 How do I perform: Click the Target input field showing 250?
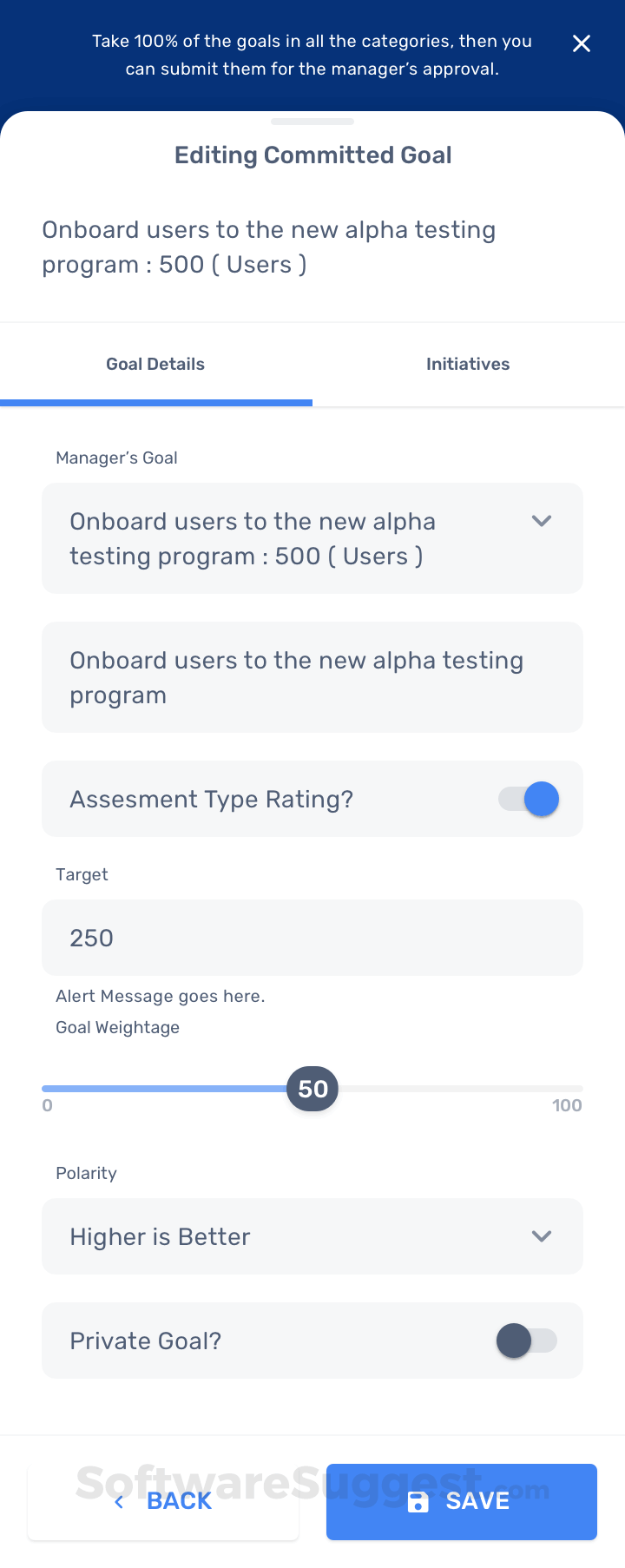tap(312, 938)
